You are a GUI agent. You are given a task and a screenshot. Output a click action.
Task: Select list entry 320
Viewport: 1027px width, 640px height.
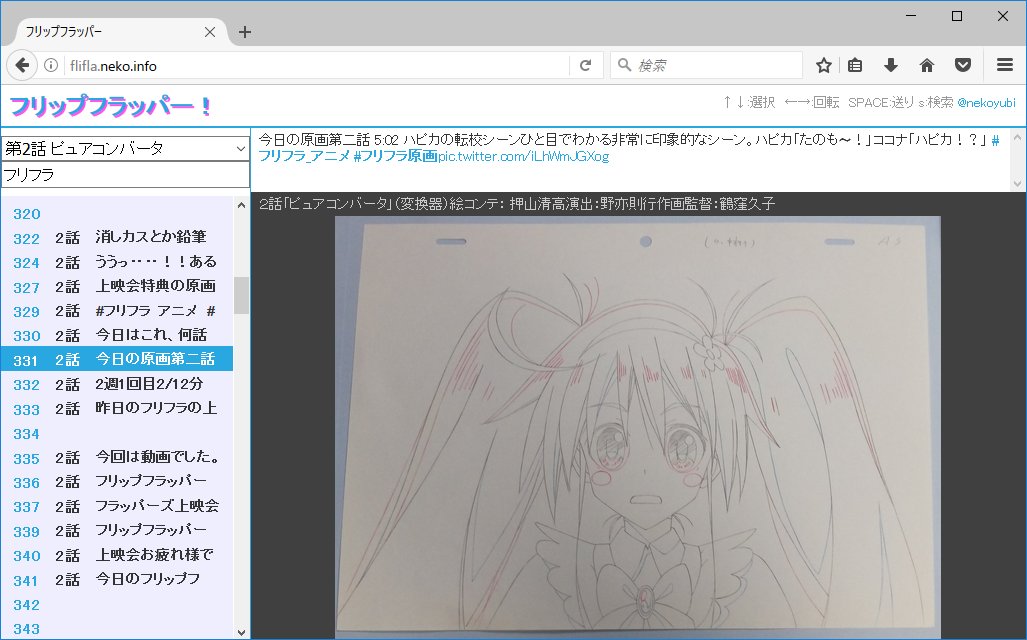coord(117,214)
